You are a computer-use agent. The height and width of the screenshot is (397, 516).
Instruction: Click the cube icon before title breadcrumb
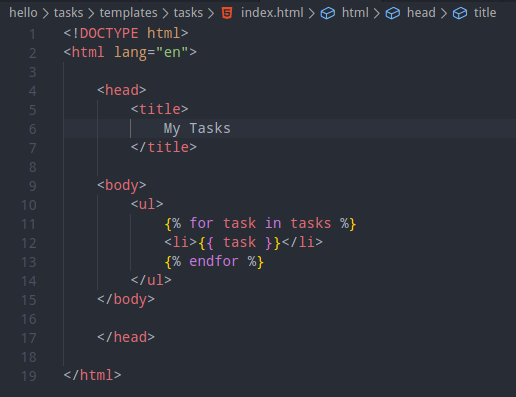460,13
